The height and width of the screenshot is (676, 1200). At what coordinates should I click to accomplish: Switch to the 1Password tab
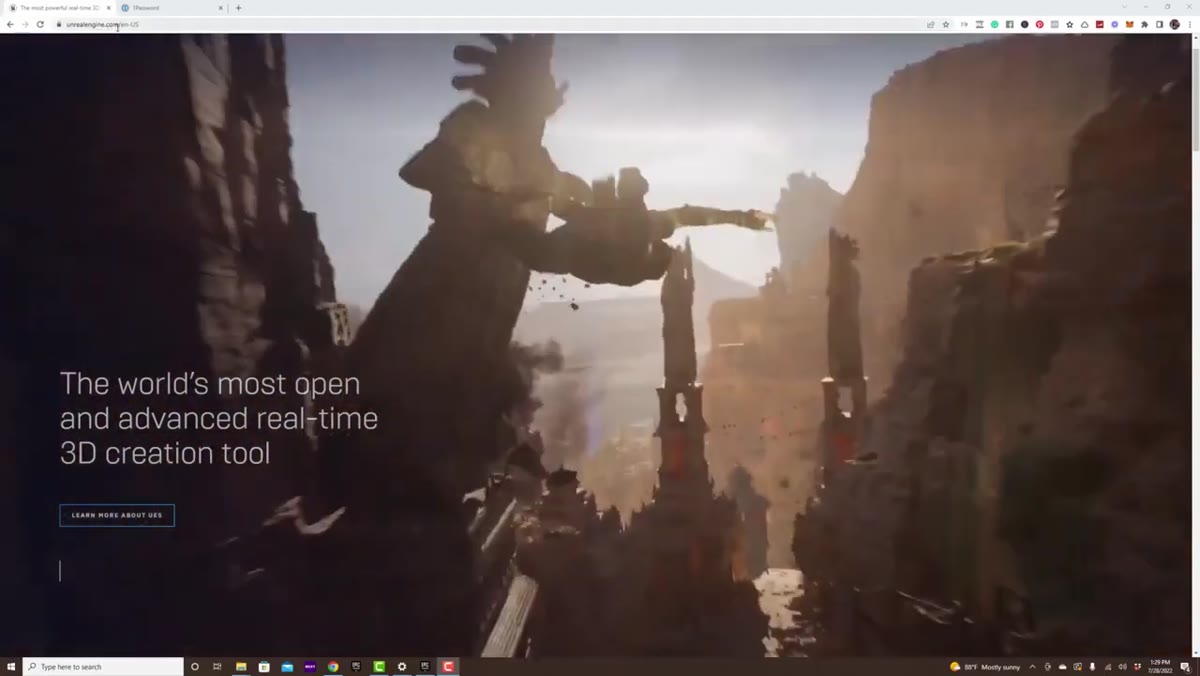[x=170, y=8]
